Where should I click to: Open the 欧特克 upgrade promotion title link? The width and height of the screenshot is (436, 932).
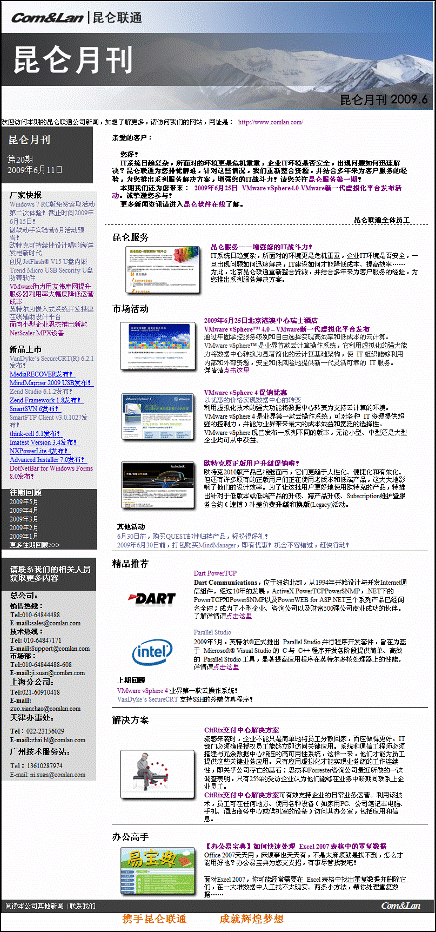coord(251,462)
